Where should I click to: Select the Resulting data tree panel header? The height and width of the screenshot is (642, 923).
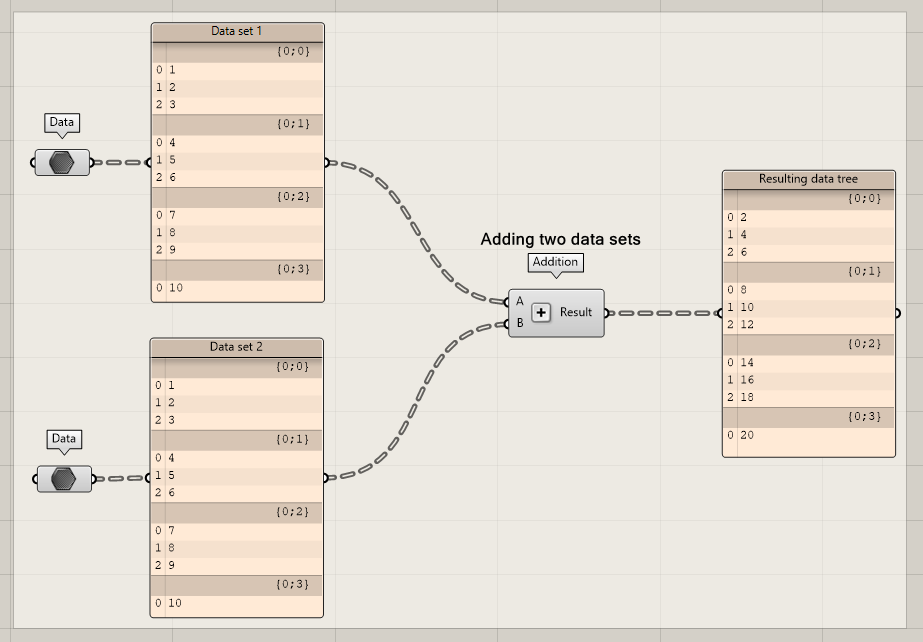[x=808, y=178]
